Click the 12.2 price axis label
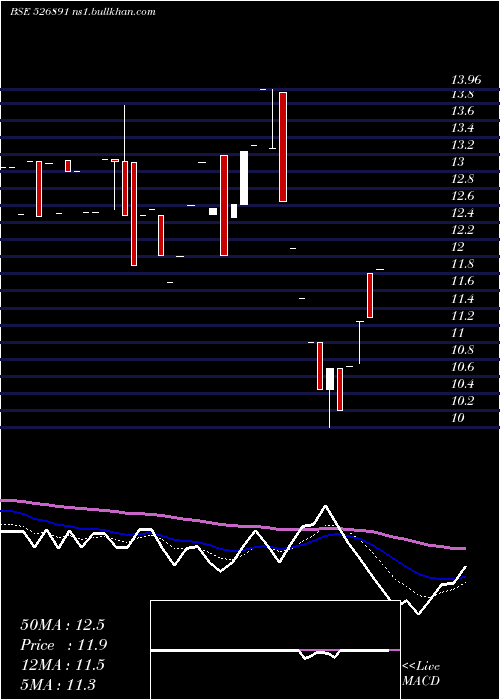The width and height of the screenshot is (500, 700). [462, 230]
